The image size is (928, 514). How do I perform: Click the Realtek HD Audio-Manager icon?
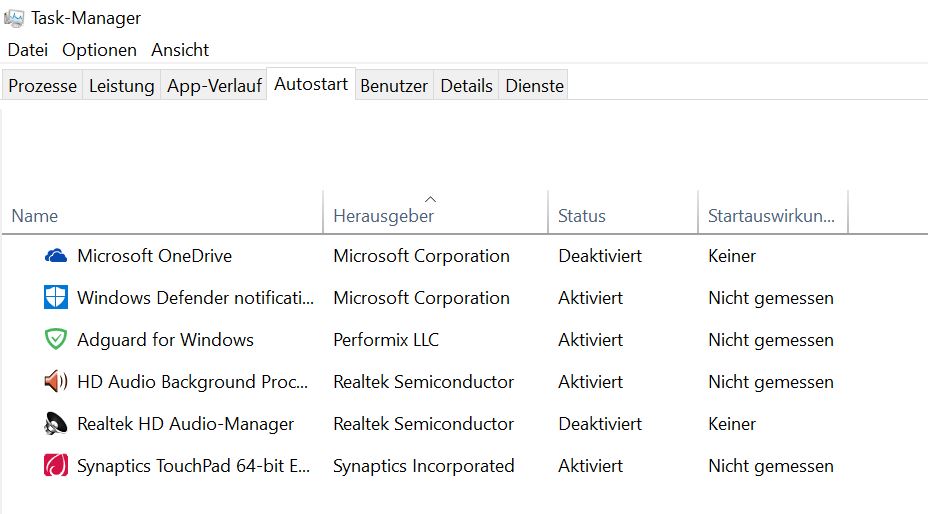(55, 424)
